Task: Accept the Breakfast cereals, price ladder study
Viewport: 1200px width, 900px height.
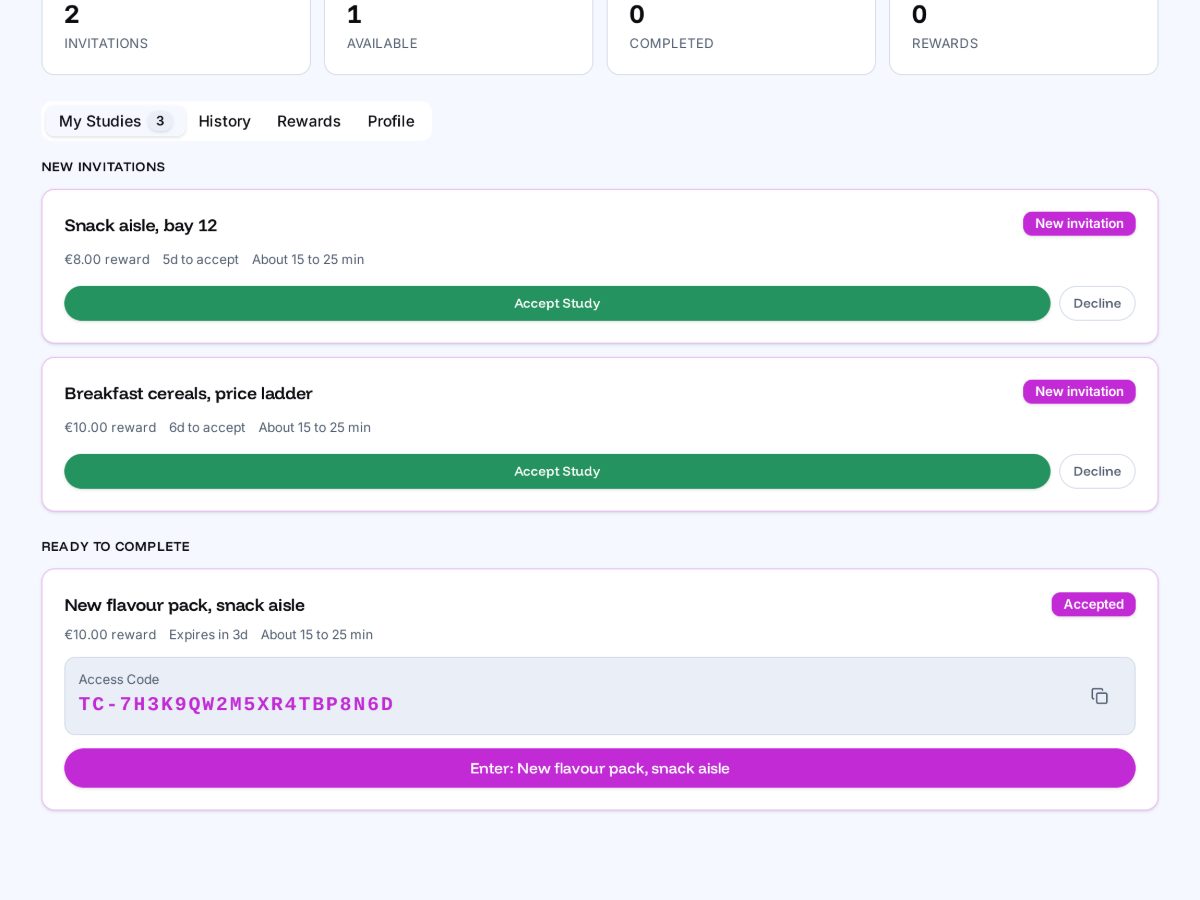Action: pos(557,471)
